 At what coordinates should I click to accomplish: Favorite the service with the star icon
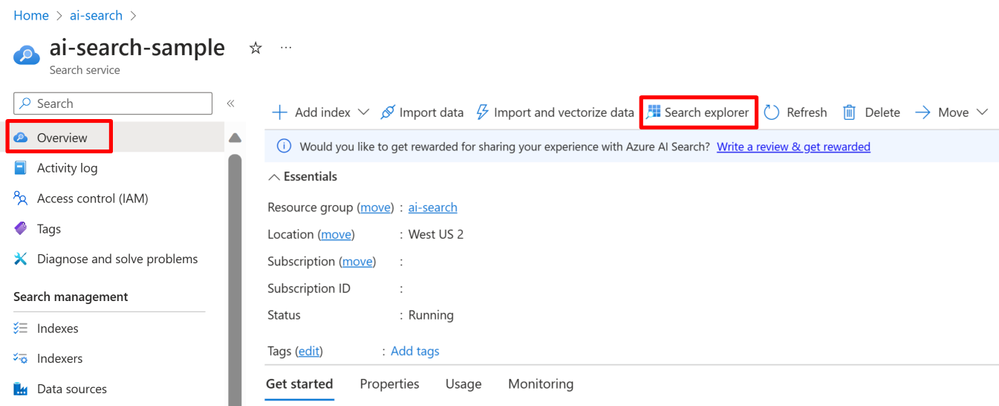coord(255,48)
